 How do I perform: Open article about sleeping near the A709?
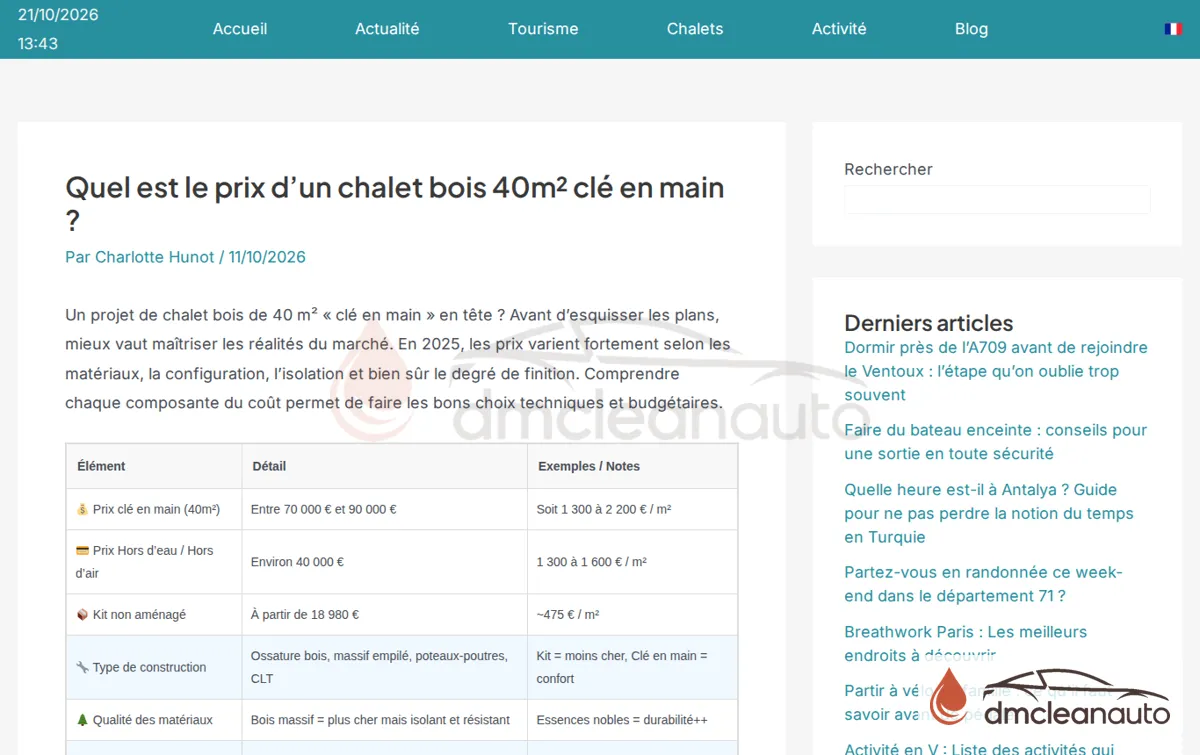point(996,371)
